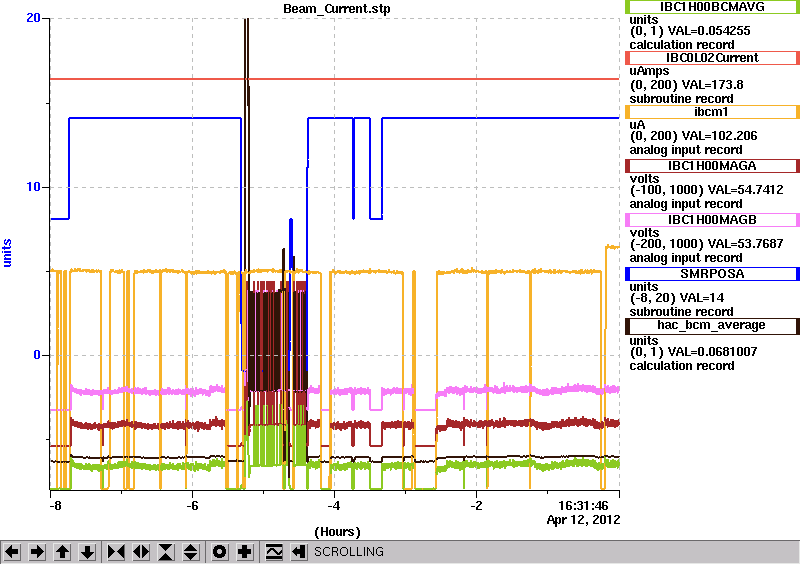
Task: Pan the plot right with the right arrow
Action: [37, 552]
